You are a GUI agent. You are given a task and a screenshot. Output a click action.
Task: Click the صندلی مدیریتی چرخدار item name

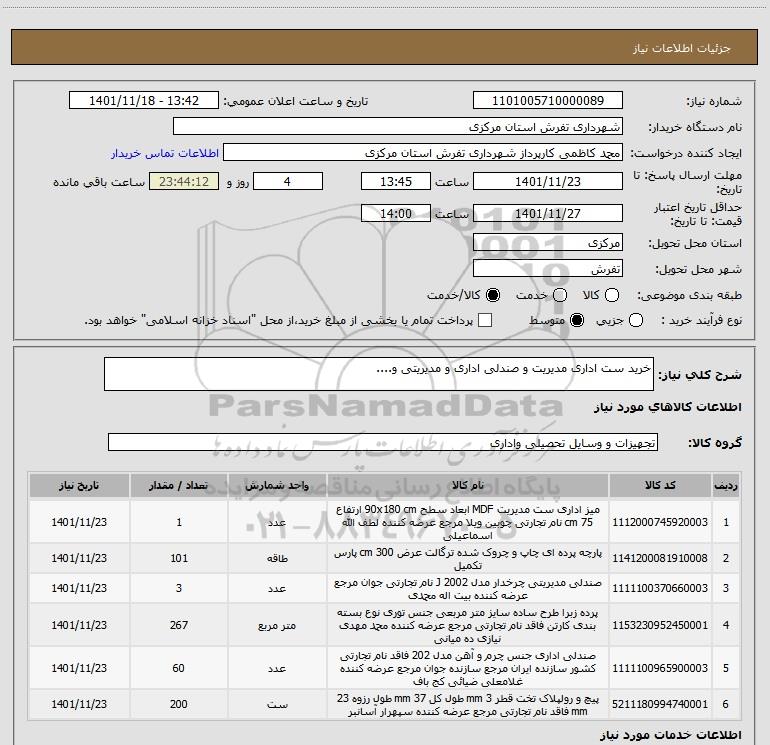468,589
